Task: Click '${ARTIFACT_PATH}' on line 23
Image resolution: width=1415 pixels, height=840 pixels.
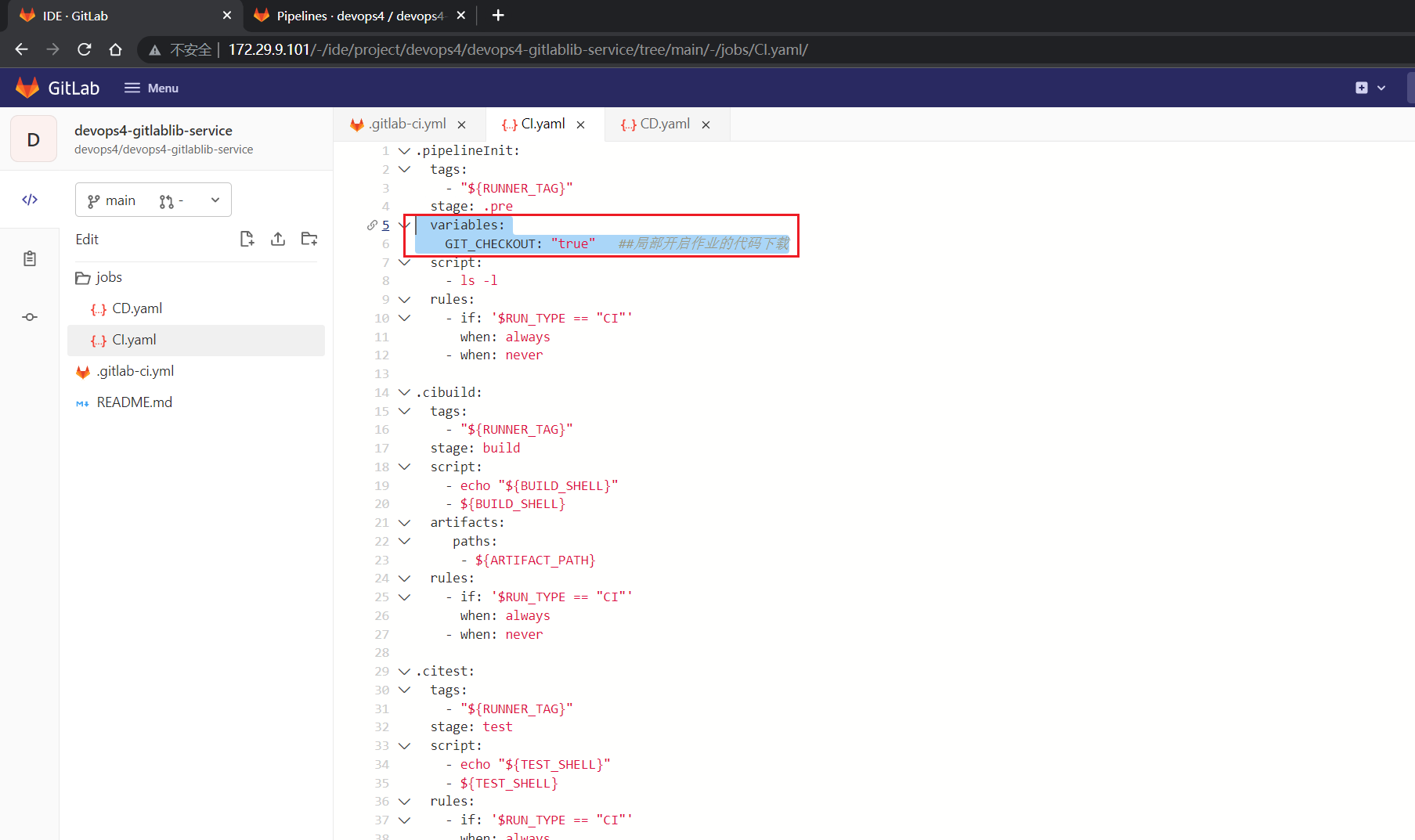Action: [x=535, y=560]
